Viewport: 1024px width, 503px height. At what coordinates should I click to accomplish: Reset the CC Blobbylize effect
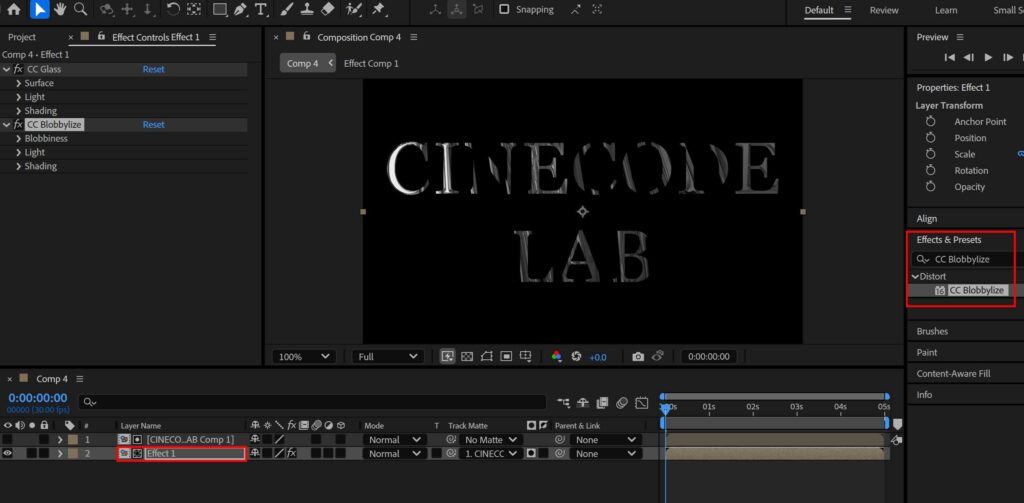click(x=153, y=125)
